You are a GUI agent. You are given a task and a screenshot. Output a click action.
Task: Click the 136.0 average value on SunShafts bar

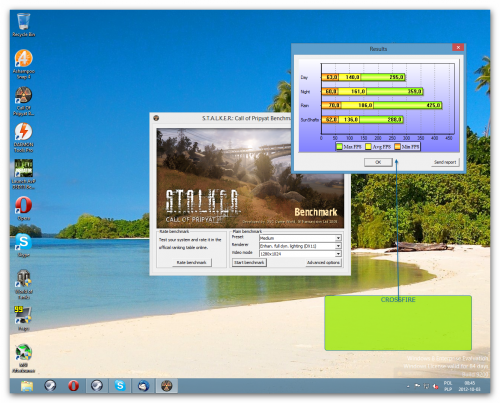351,119
